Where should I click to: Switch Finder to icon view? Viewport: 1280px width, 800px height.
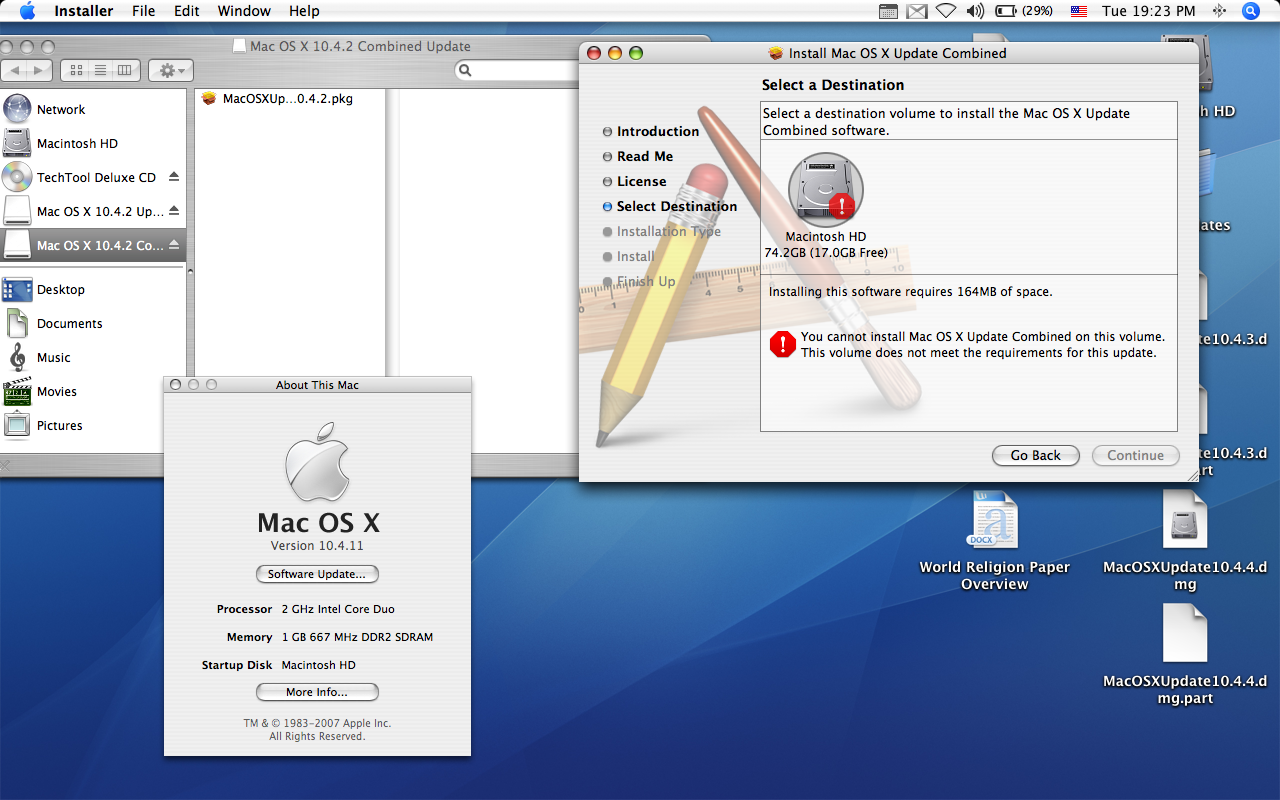point(77,70)
